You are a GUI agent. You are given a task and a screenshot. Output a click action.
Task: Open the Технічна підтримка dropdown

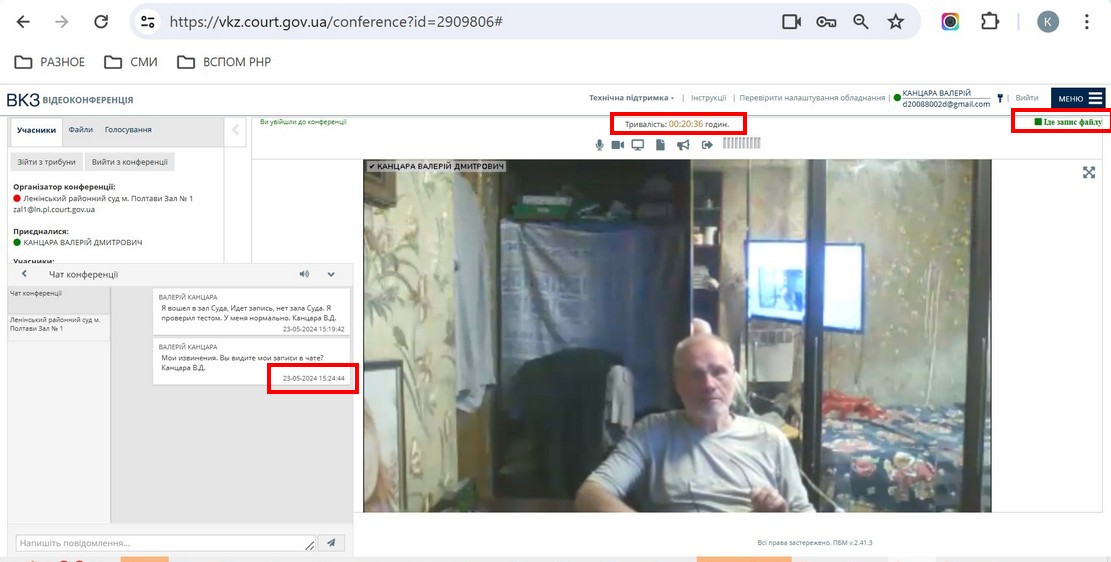(631, 98)
